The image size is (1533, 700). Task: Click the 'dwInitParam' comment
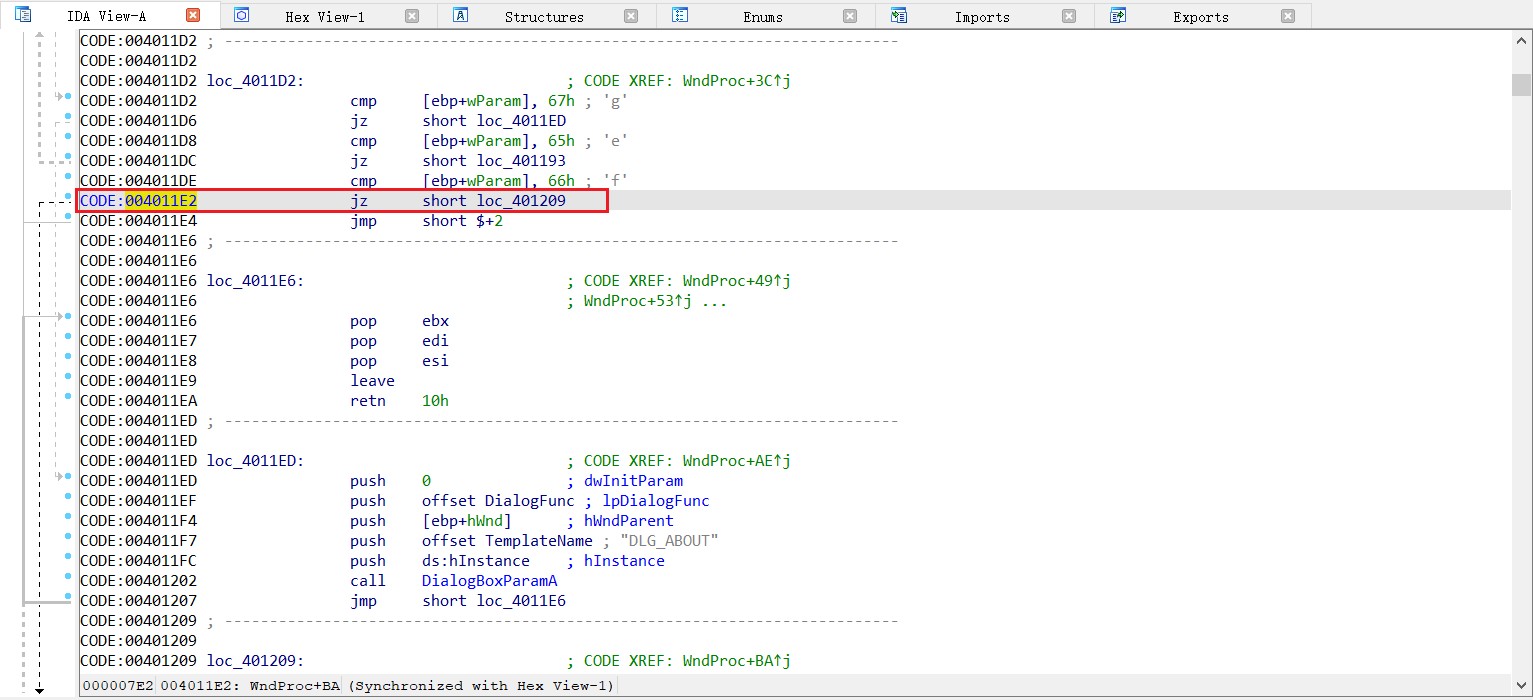[633, 481]
